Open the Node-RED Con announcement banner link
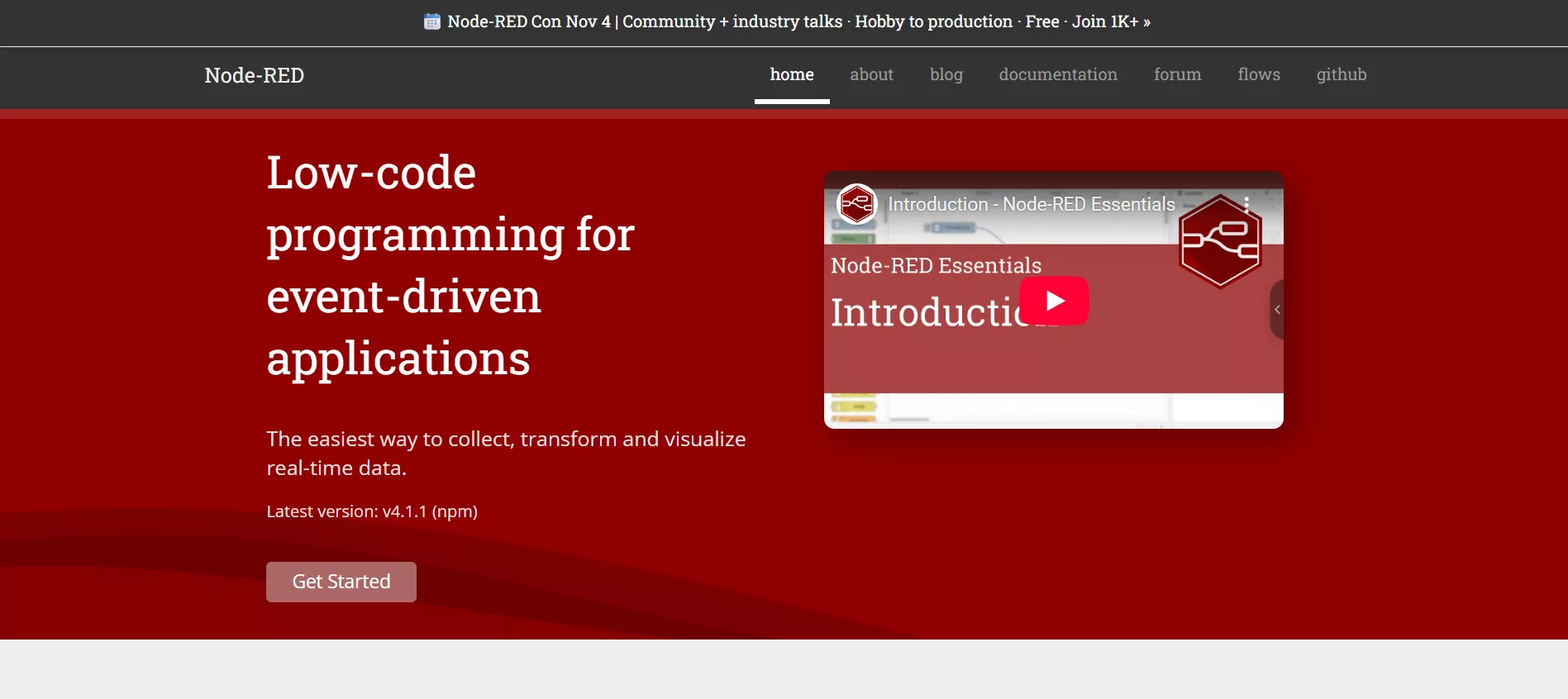This screenshot has width=1568, height=699. tap(798, 22)
